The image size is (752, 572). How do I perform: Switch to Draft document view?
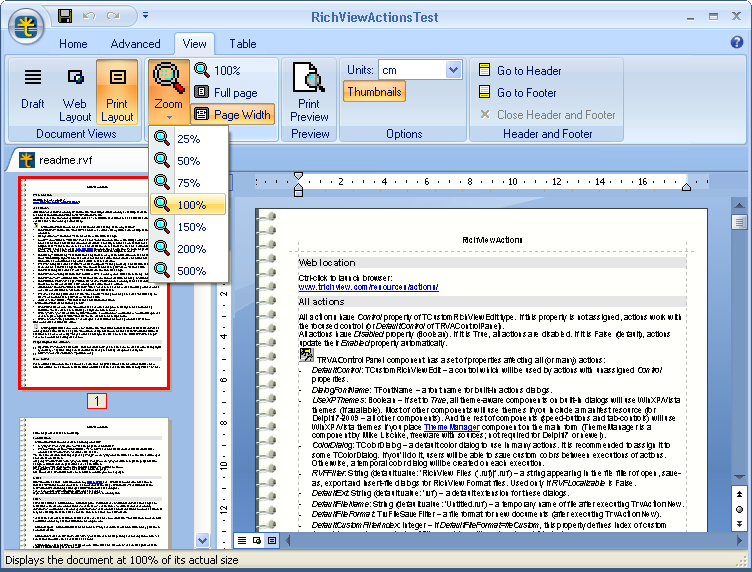[33, 90]
